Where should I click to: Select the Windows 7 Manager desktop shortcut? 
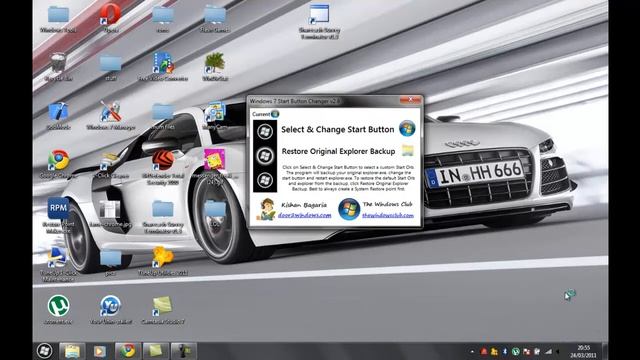110,116
